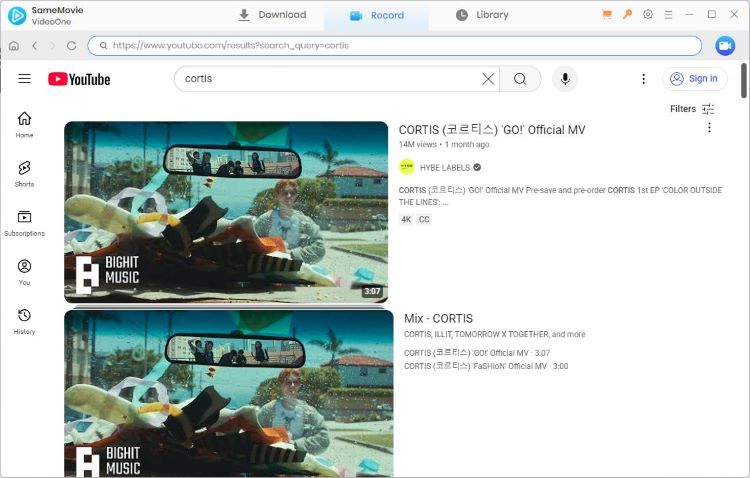Open the YouTube guide hamburger menu
750x478 pixels.
click(x=24, y=78)
